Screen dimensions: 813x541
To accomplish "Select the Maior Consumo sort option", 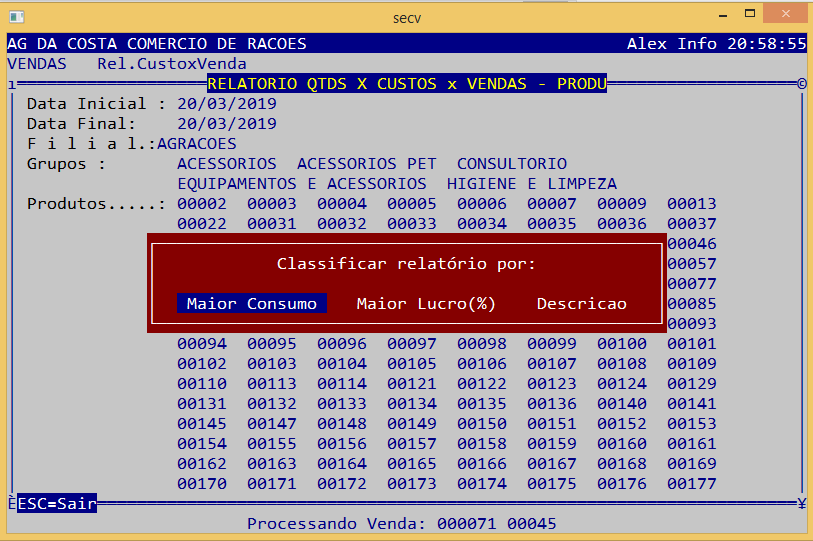I will (252, 304).
